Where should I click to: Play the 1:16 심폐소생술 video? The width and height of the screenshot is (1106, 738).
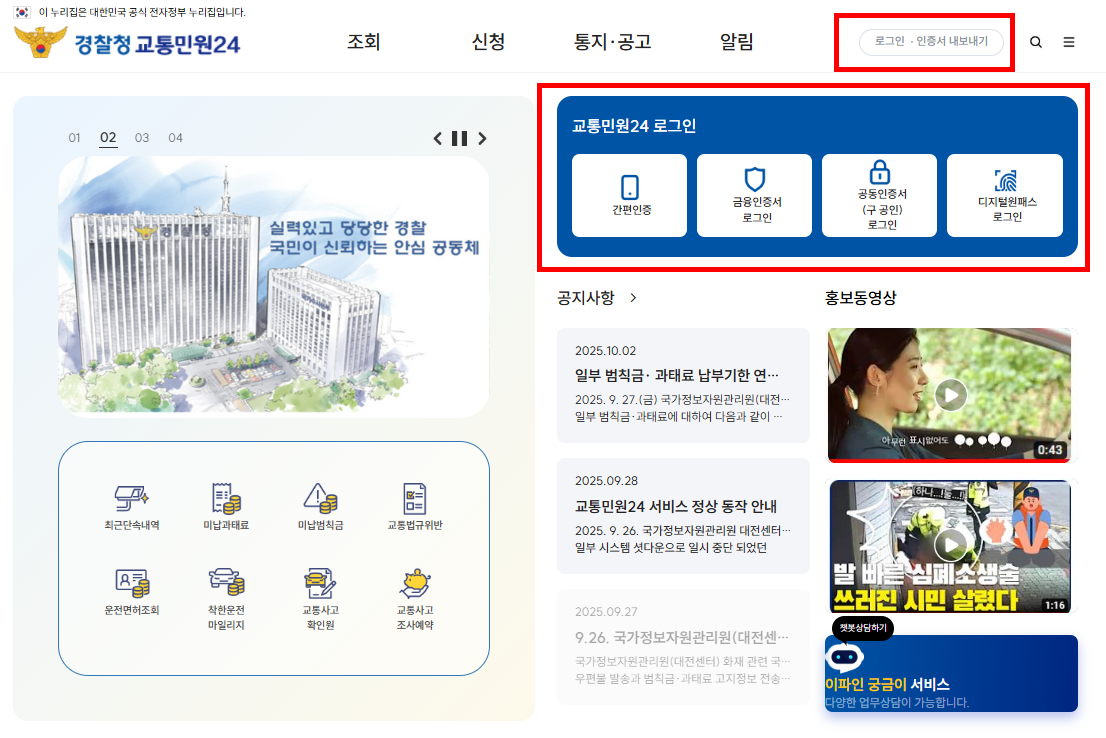click(949, 546)
